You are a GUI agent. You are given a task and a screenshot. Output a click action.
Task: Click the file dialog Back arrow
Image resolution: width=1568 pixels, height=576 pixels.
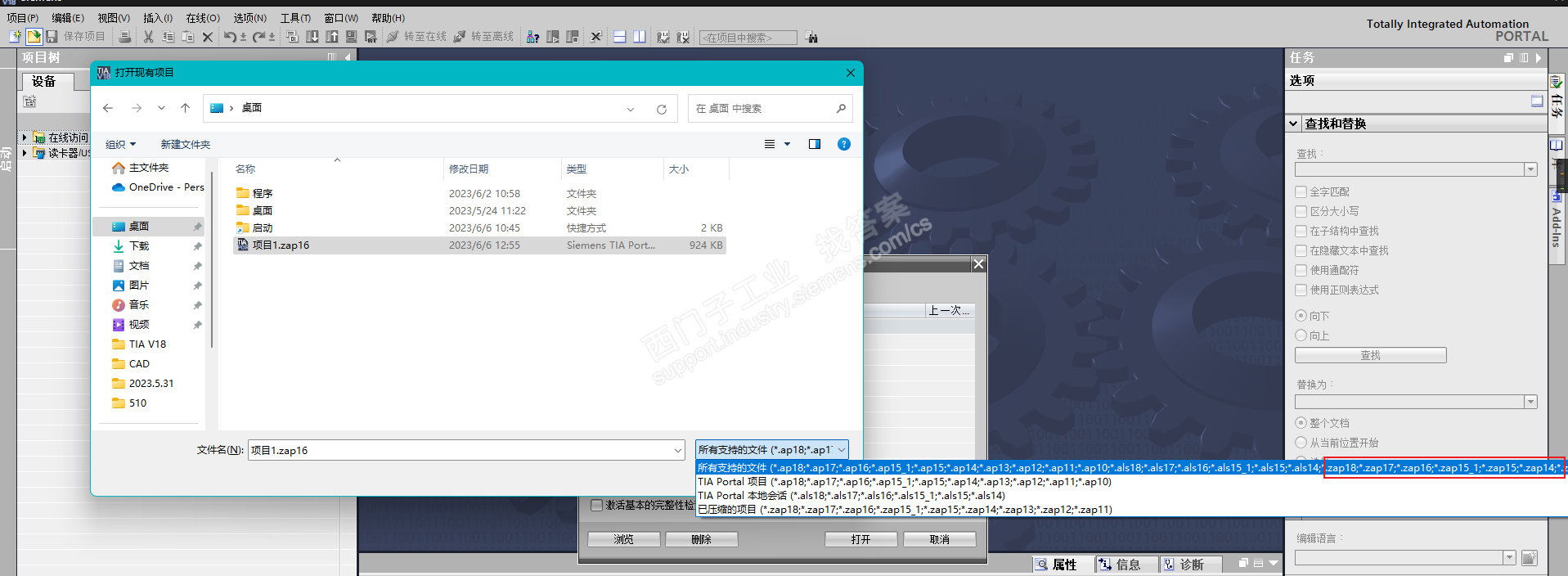[x=108, y=108]
